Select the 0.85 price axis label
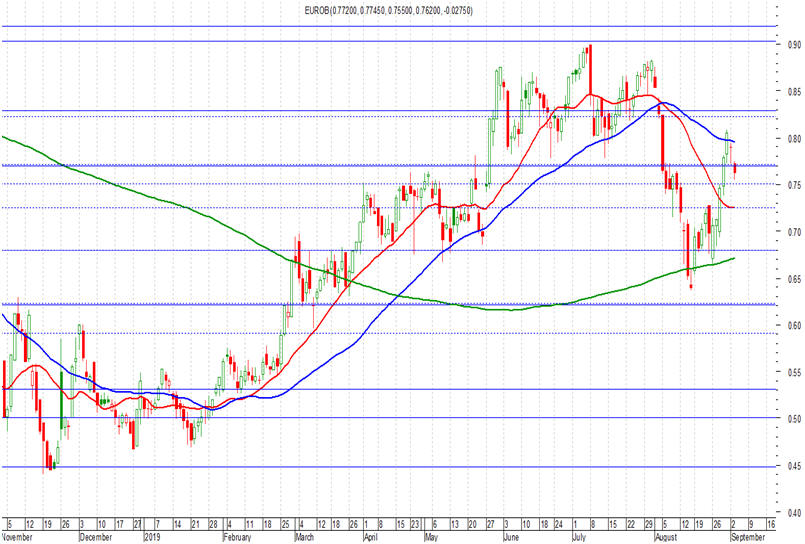This screenshot has height=544, width=805. [x=794, y=92]
